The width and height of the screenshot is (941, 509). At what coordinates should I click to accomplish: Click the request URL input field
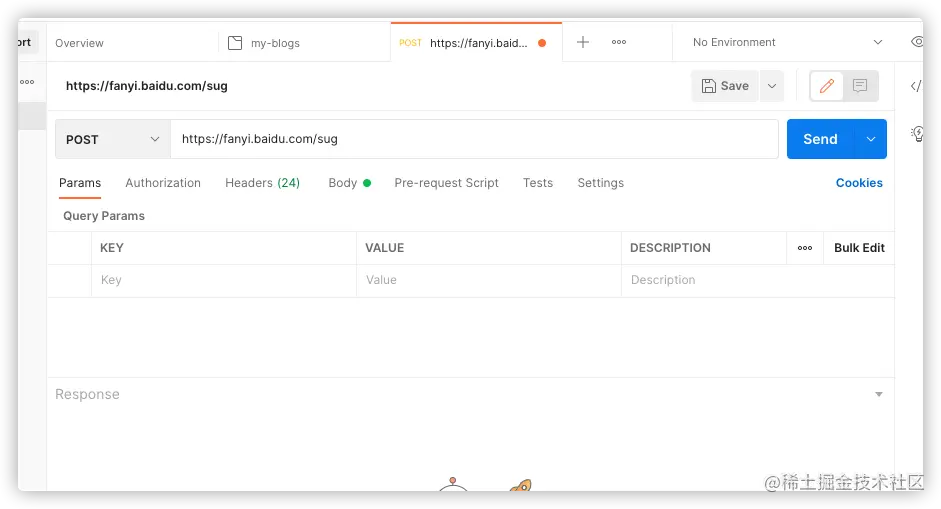(474, 139)
